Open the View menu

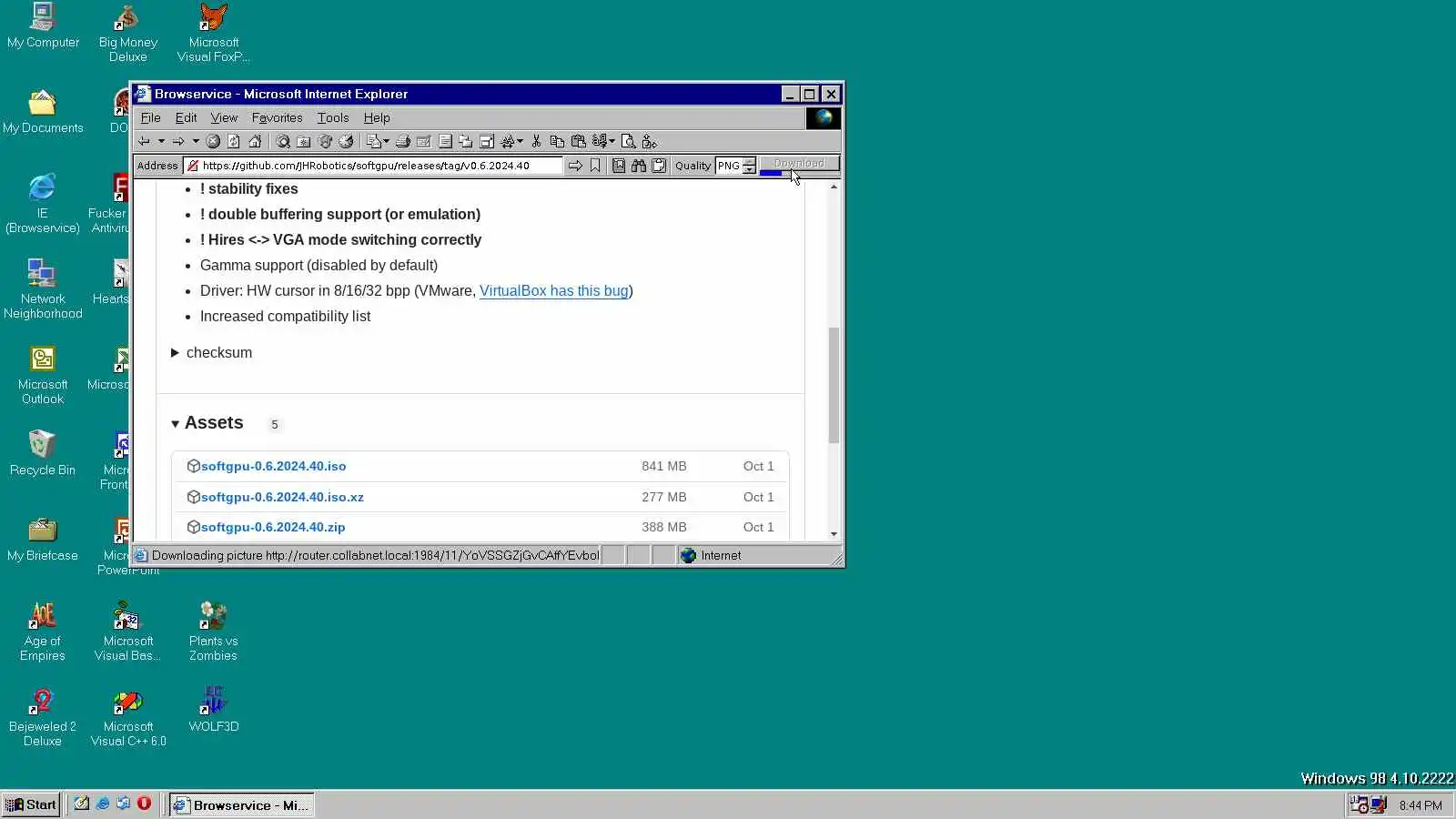[x=224, y=117]
